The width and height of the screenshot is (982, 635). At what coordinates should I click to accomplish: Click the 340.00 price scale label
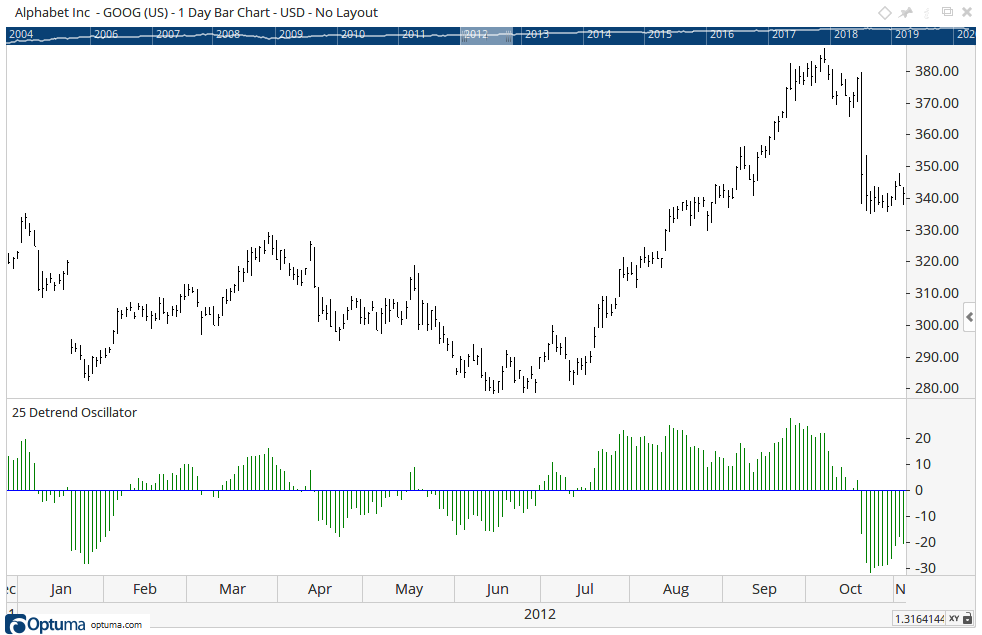coord(937,199)
